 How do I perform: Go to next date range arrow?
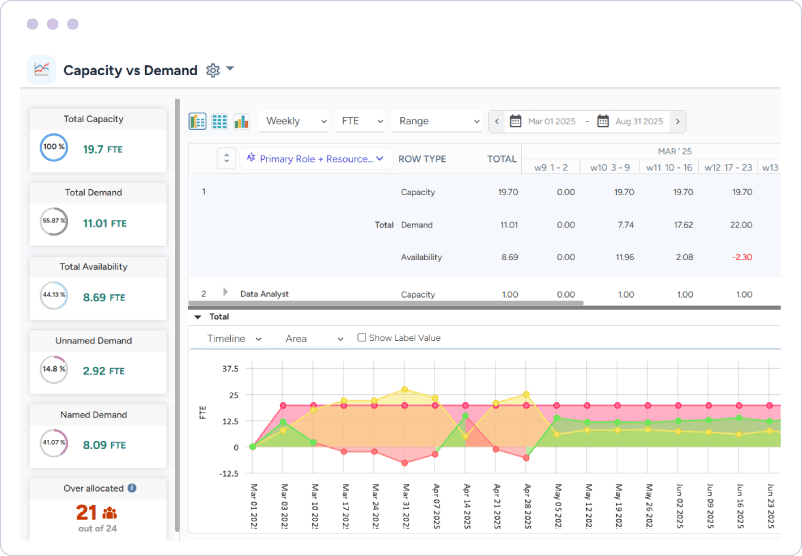pyautogui.click(x=678, y=122)
